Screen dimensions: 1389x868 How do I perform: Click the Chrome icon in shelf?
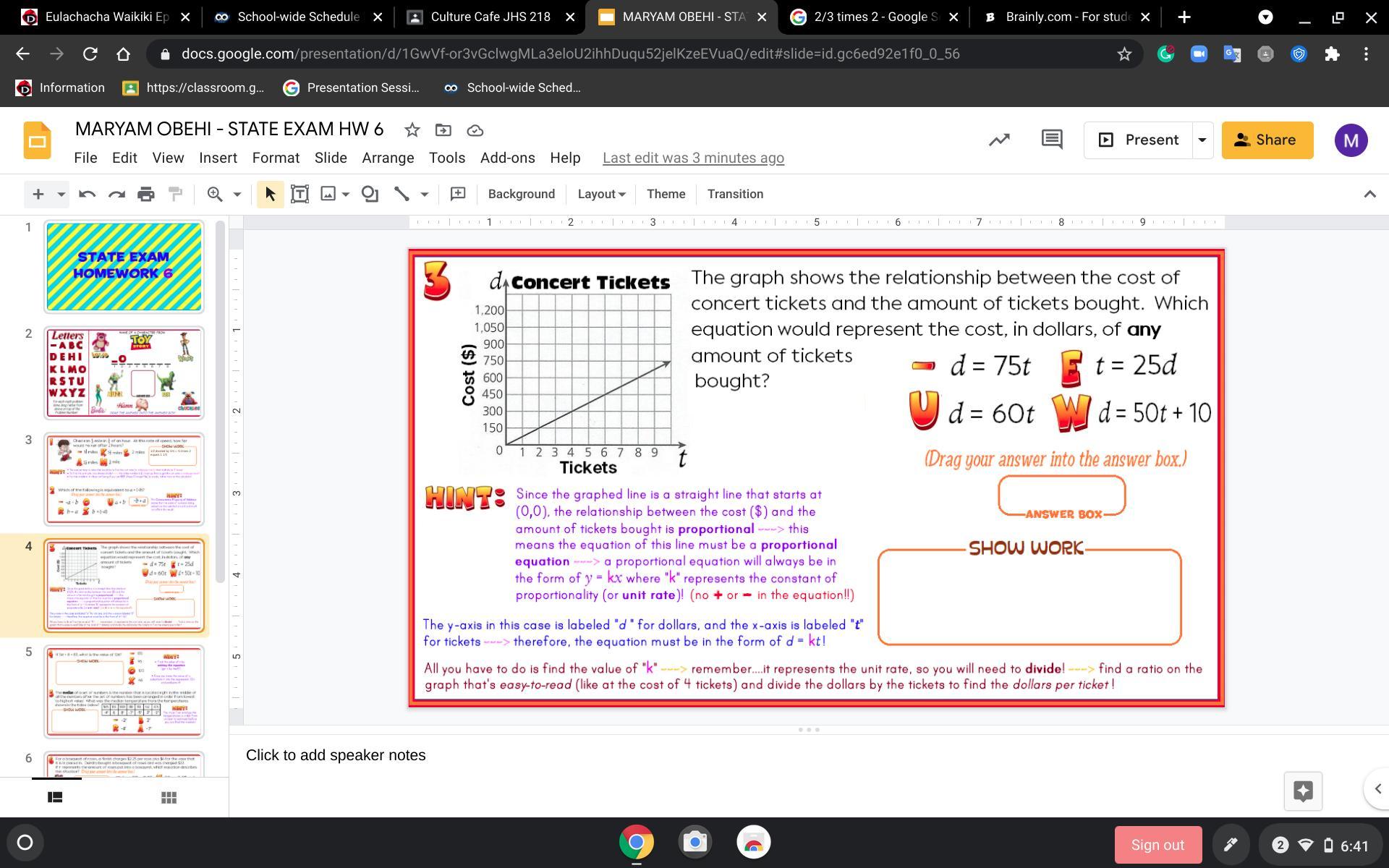(636, 843)
